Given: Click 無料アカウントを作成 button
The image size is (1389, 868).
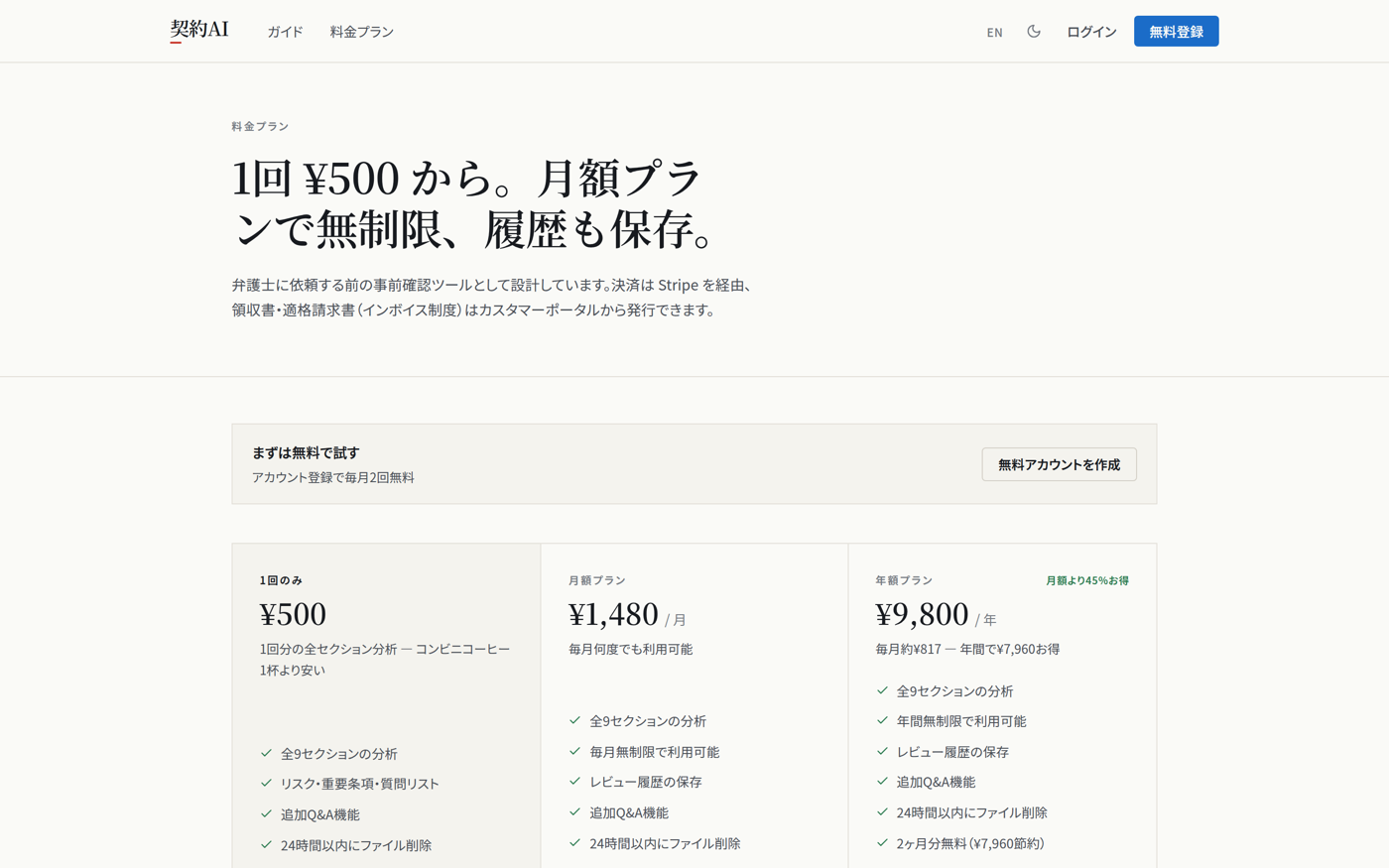Looking at the screenshot, I should (1059, 464).
